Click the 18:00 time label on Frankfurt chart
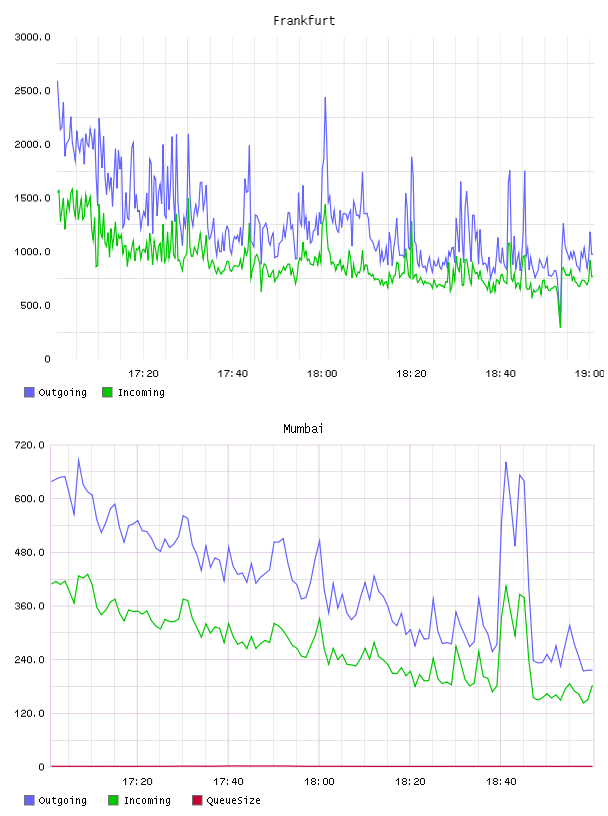Image resolution: width=608 pixels, height=816 pixels. tap(322, 373)
